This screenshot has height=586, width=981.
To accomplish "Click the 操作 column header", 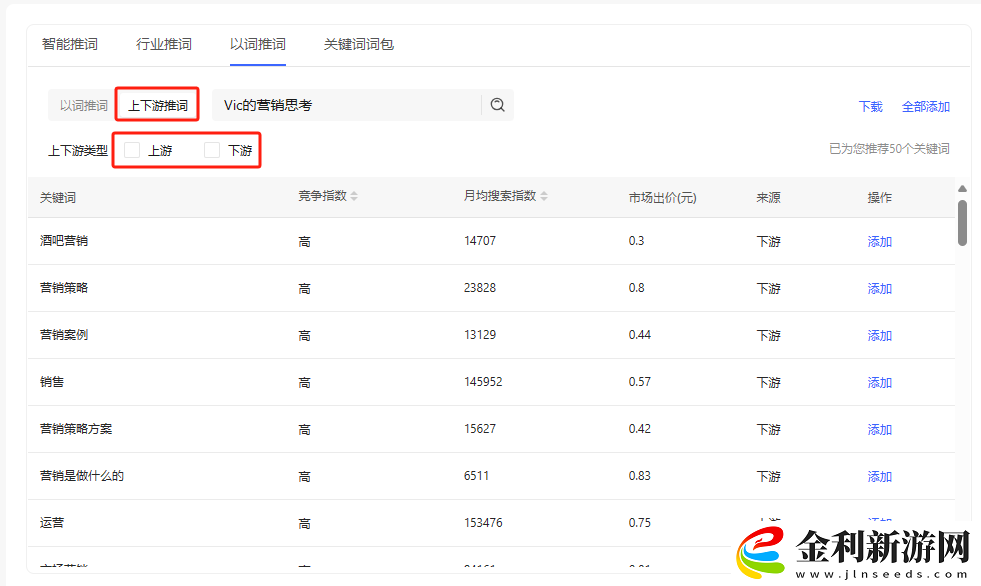I will (x=879, y=198).
